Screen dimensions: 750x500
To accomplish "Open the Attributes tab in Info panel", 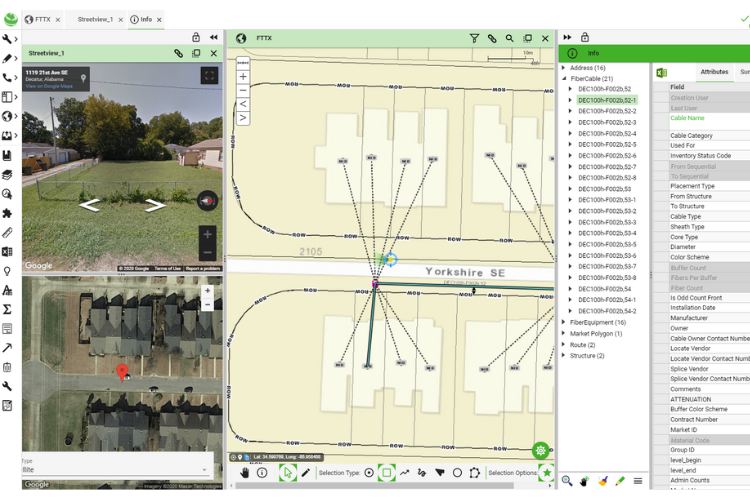I will point(714,72).
